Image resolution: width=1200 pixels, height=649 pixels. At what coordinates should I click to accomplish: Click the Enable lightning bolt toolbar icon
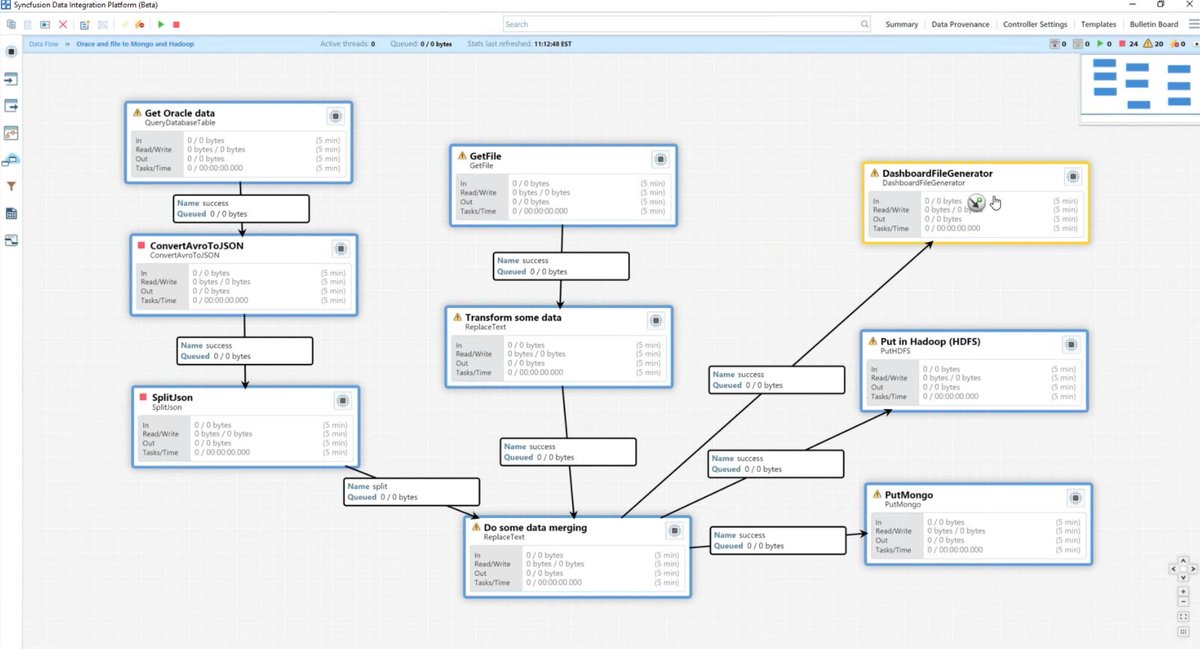coord(124,24)
